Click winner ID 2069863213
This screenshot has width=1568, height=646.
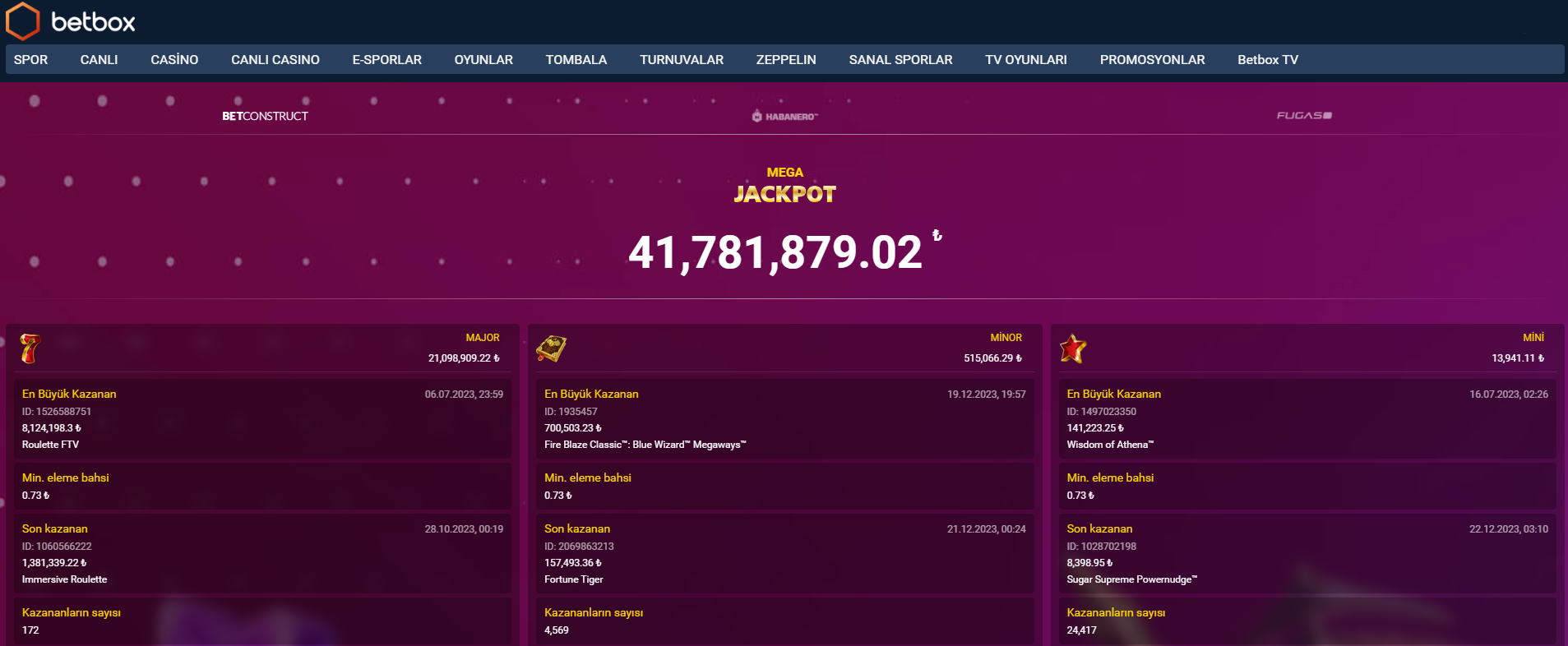point(579,547)
